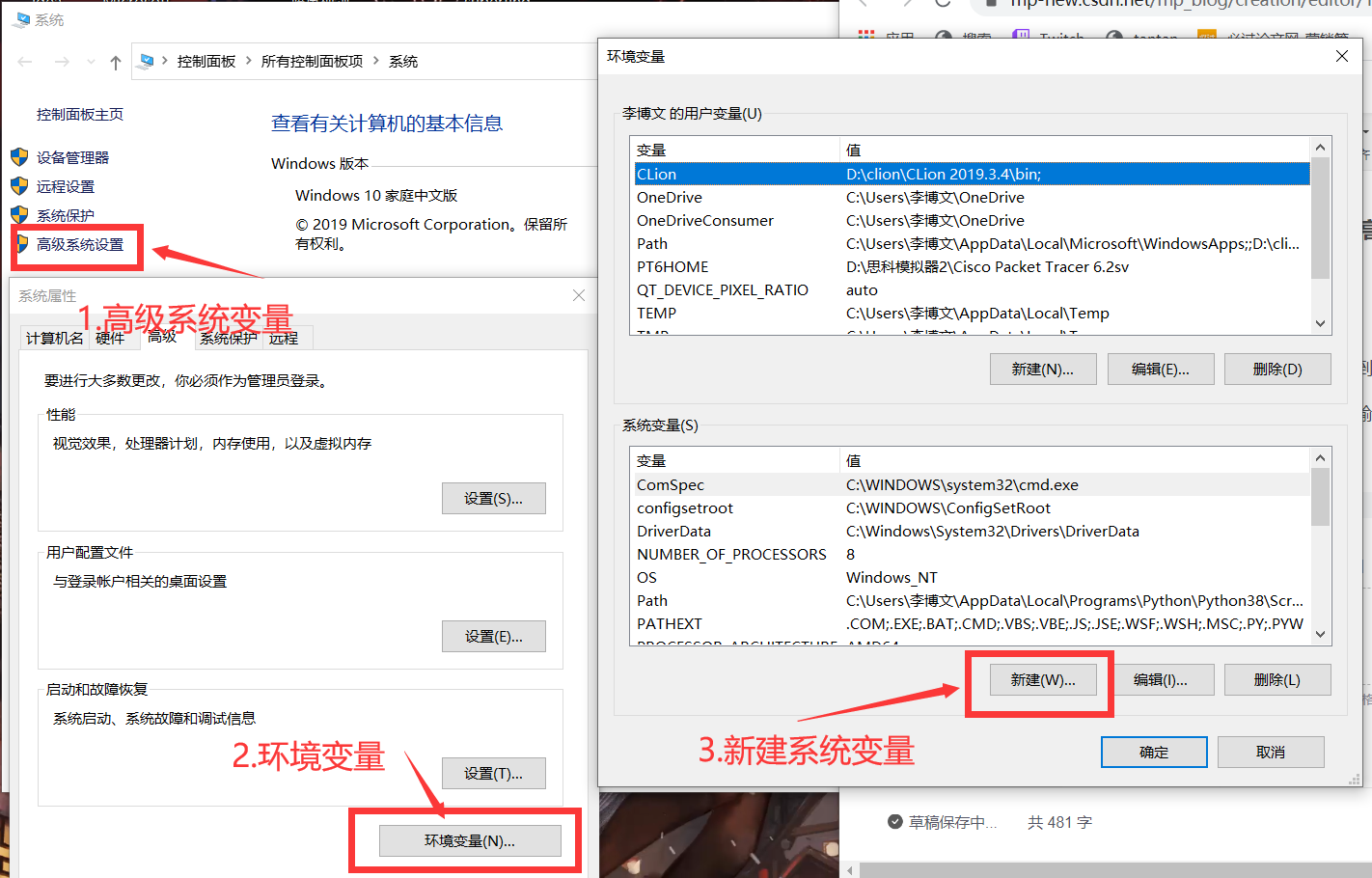Open 远程设置 link
The width and height of the screenshot is (1372, 878).
66,186
